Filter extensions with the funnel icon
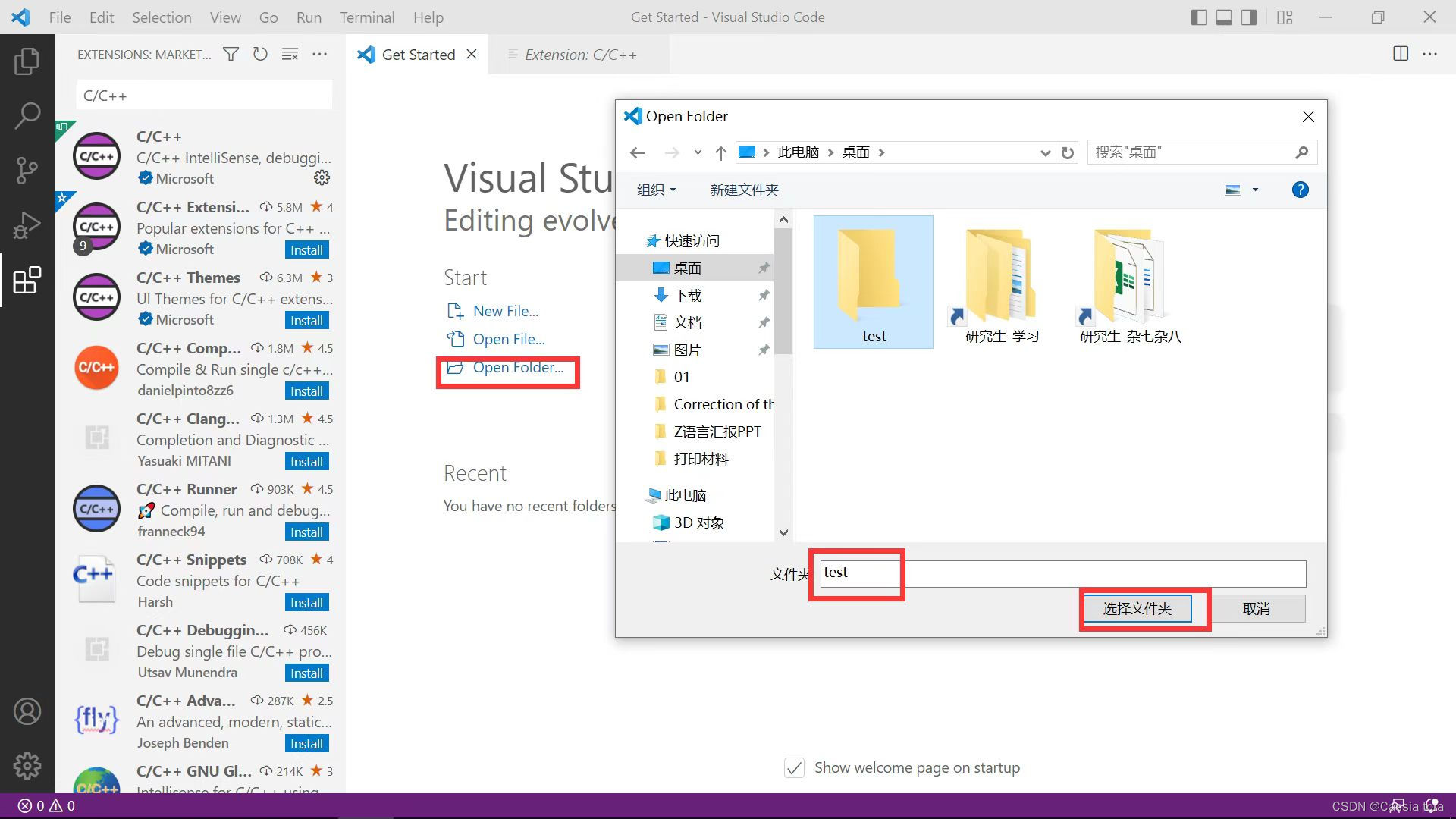This screenshot has height=819, width=1456. [x=231, y=54]
